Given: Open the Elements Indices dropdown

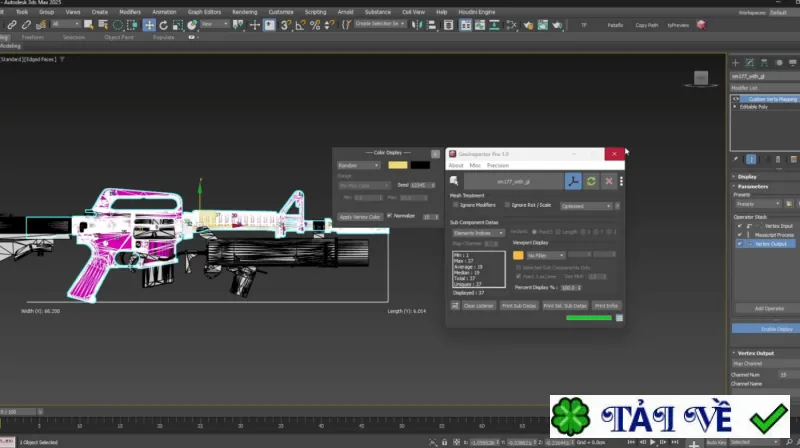Looking at the screenshot, I should pyautogui.click(x=478, y=233).
